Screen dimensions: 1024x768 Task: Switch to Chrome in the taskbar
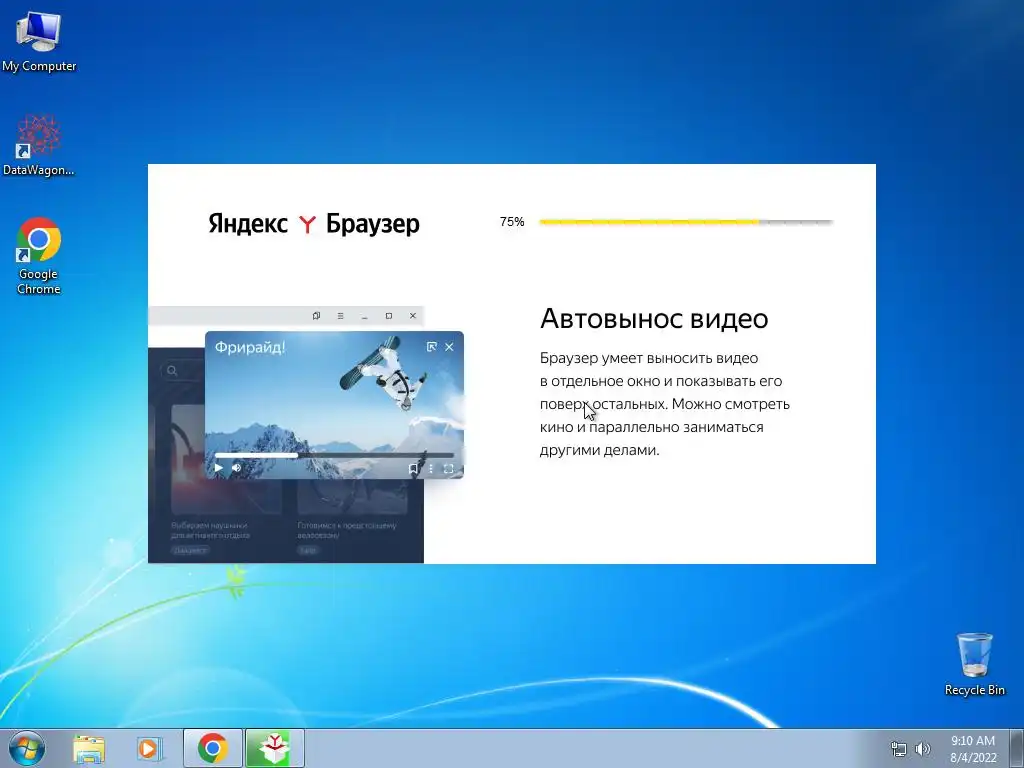213,748
